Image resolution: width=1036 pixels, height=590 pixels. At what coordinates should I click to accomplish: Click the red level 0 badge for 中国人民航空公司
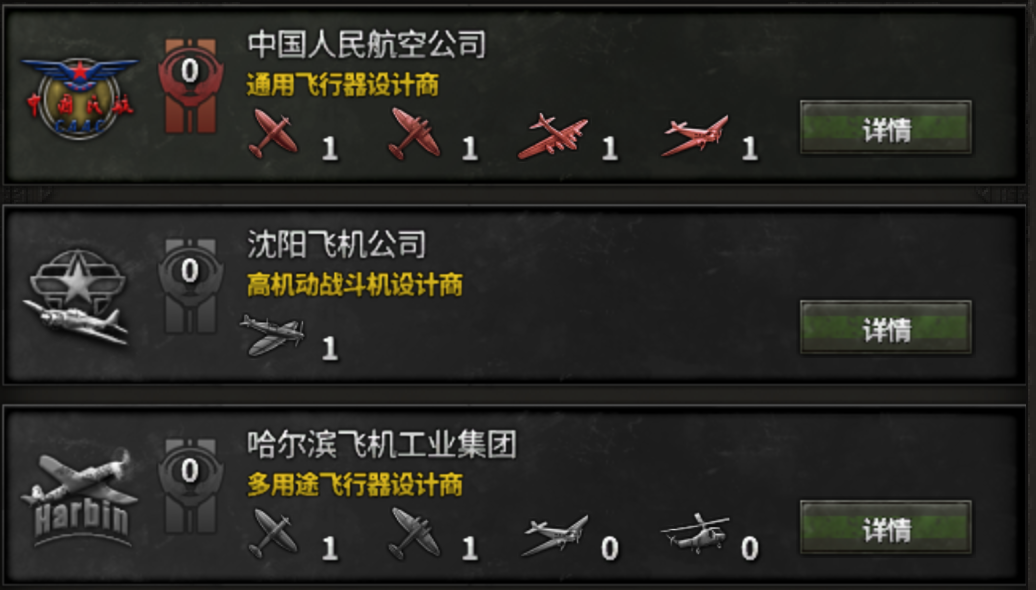[190, 86]
